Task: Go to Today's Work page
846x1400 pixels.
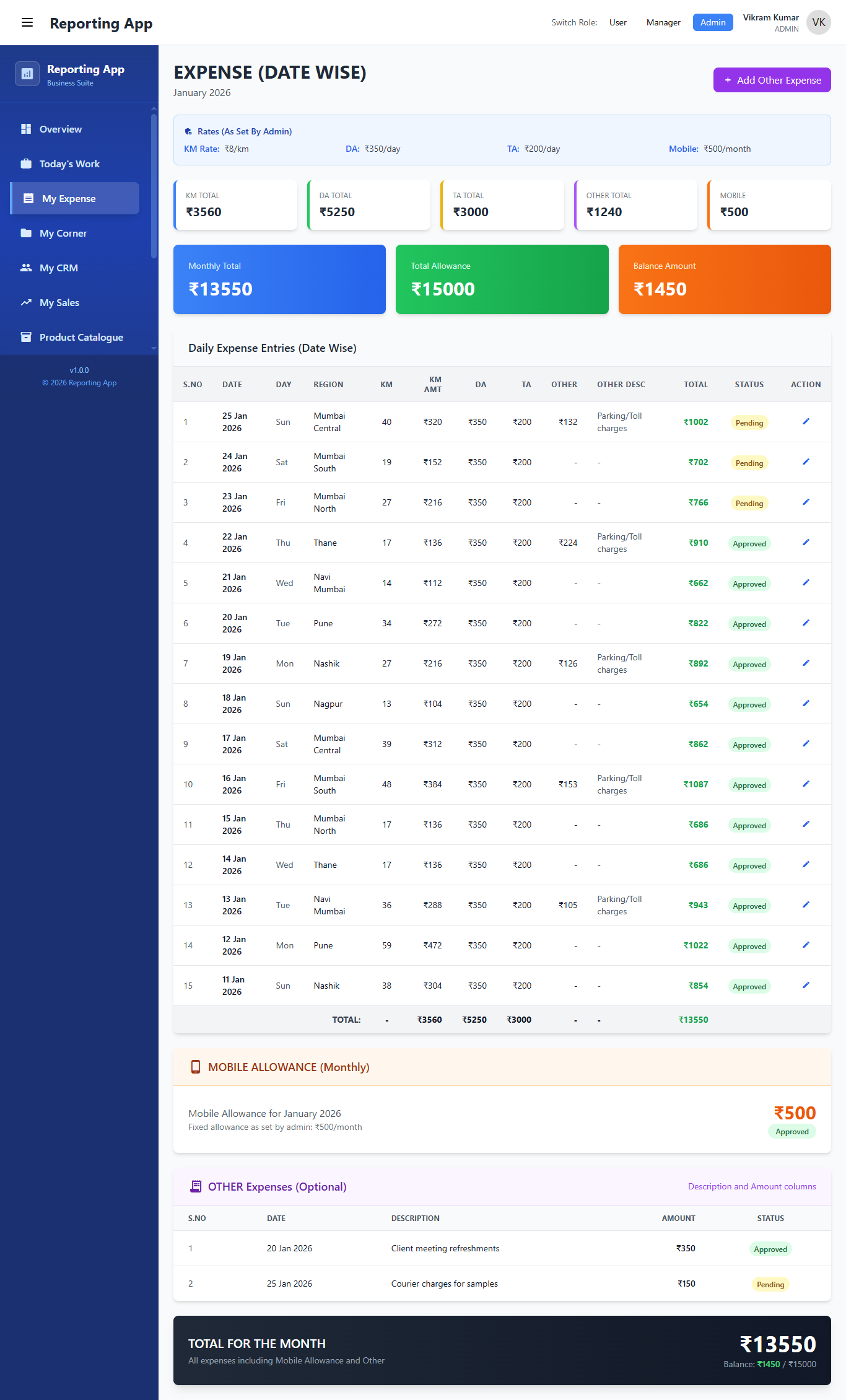Action: pyautogui.click(x=69, y=164)
